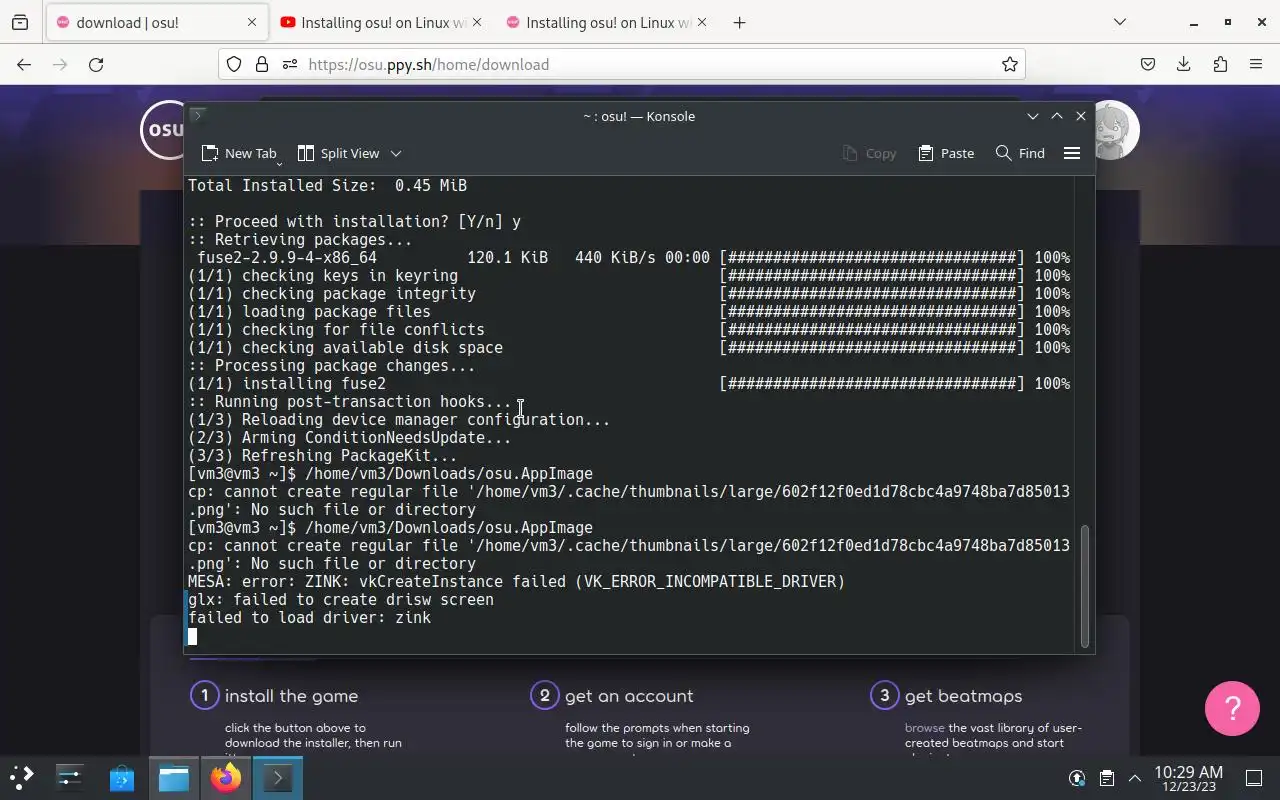The height and width of the screenshot is (800, 1280).
Task: Open Firefox list all tabs dropdown
Action: [x=1120, y=22]
